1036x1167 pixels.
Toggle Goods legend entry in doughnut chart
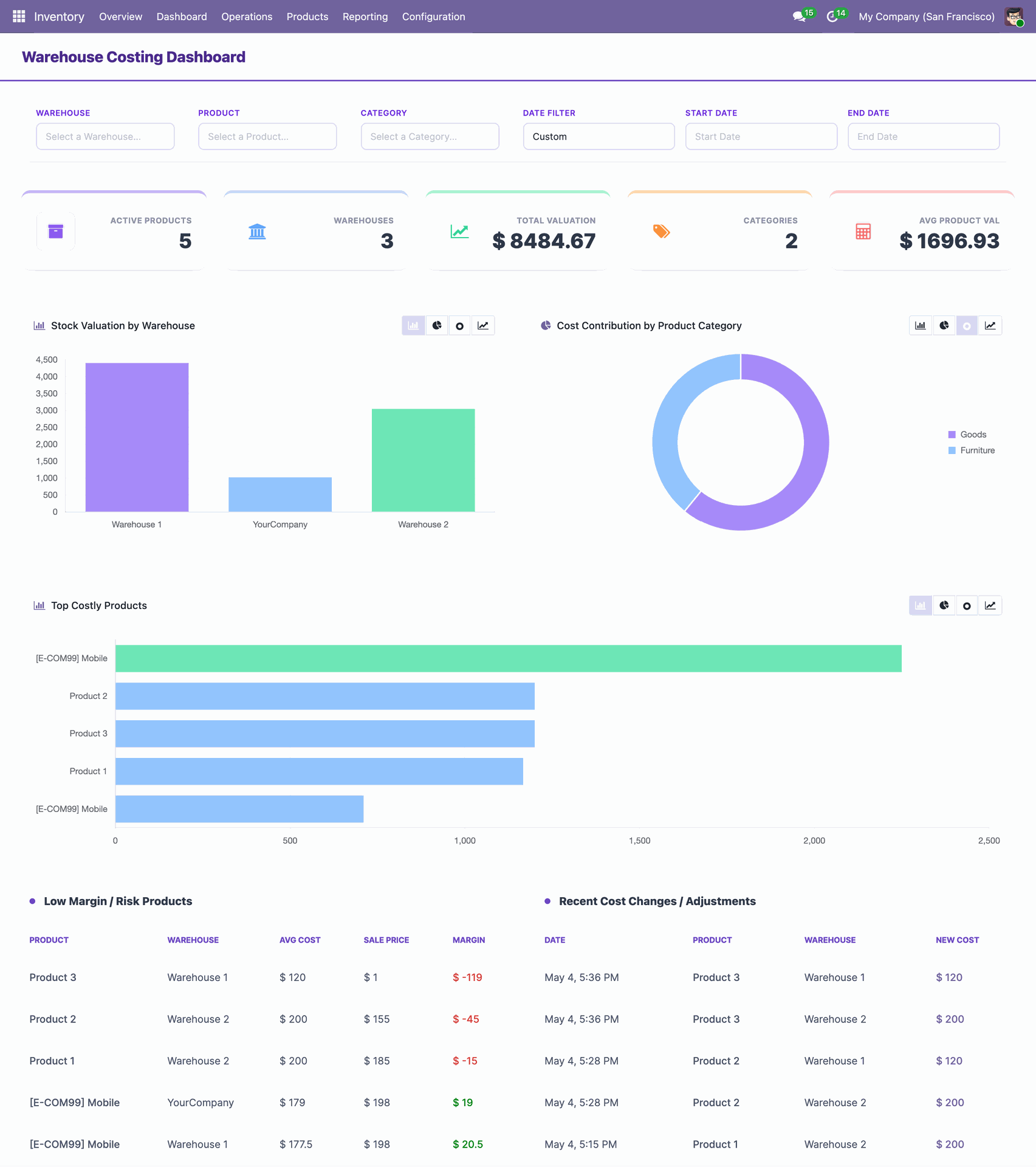pos(967,435)
